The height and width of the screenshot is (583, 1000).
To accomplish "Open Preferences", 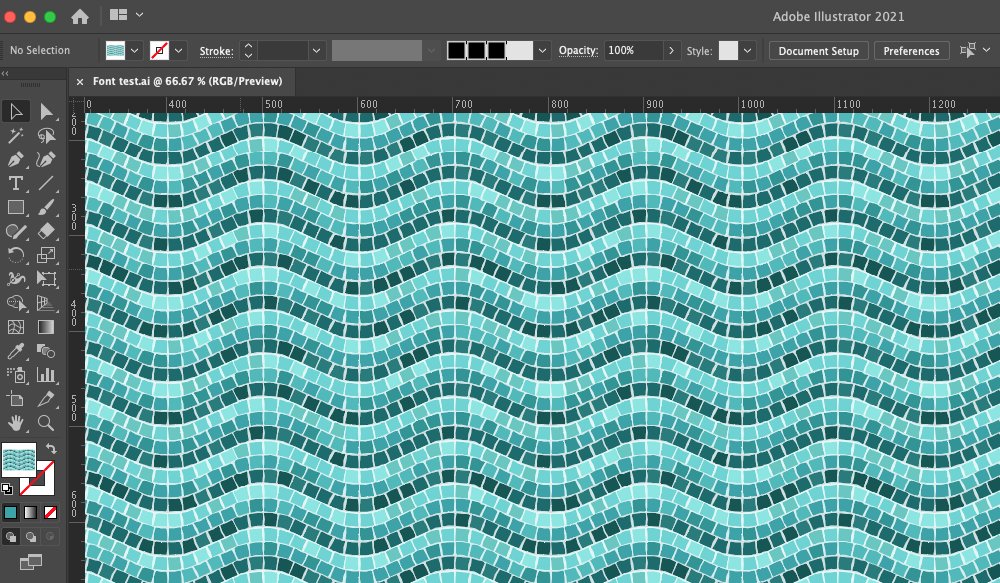I will pyautogui.click(x=911, y=50).
